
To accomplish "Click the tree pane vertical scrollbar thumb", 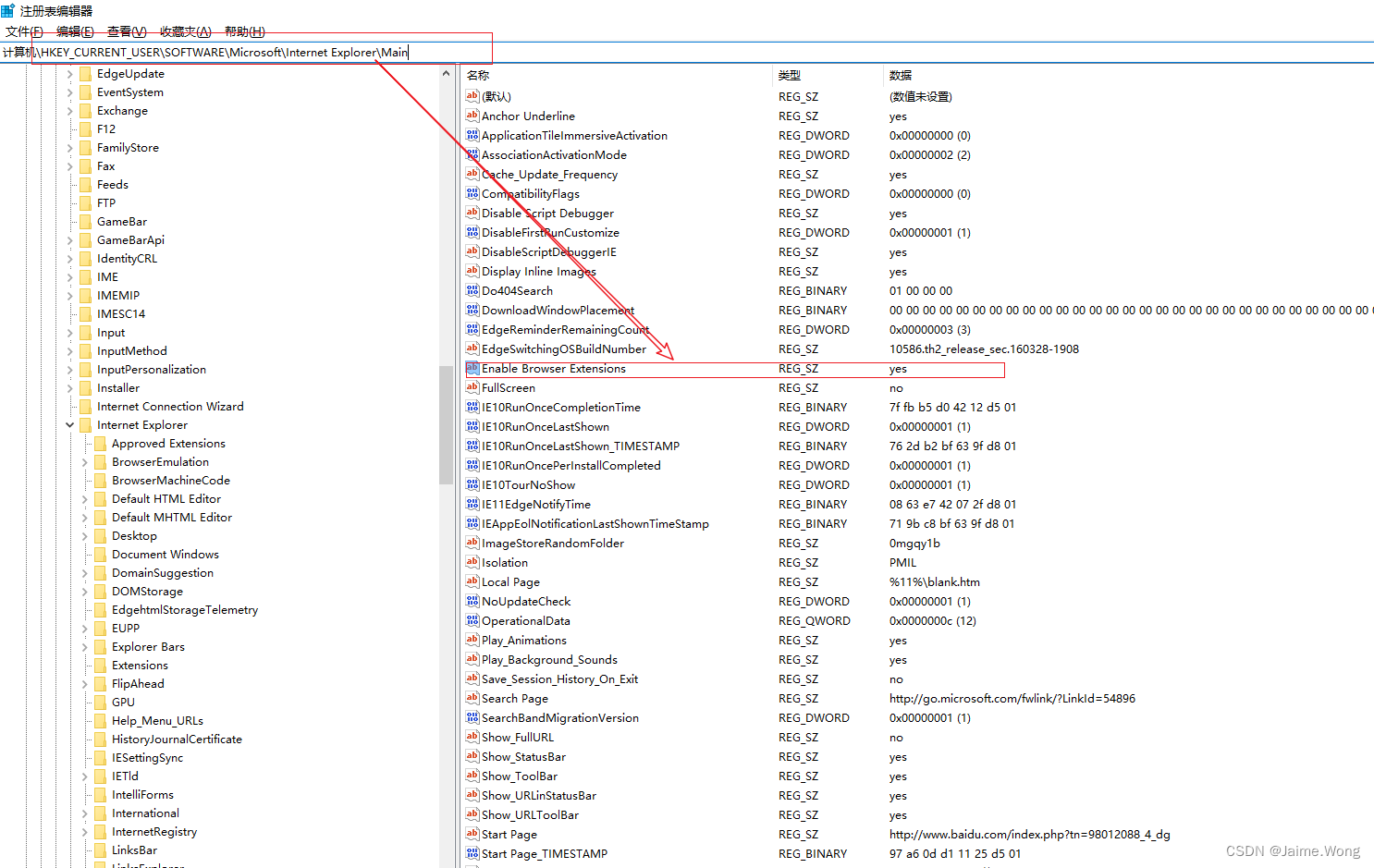I will (447, 424).
